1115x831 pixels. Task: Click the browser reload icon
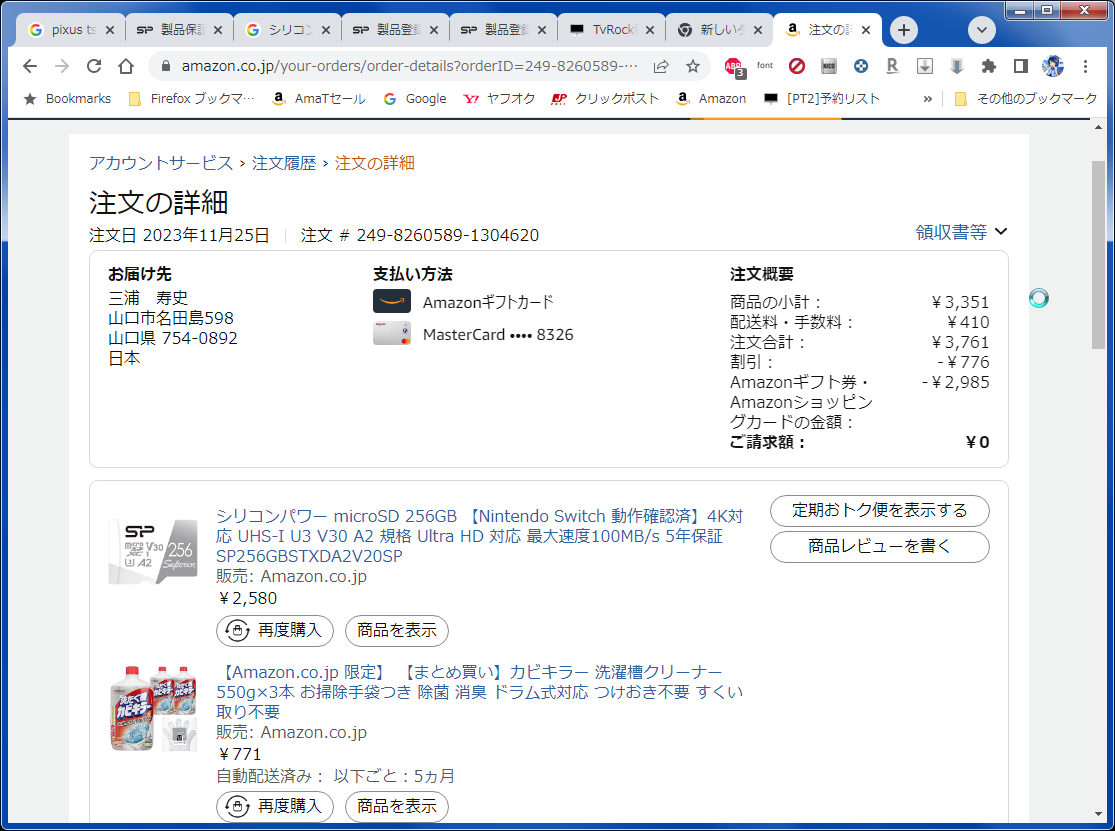tap(94, 67)
